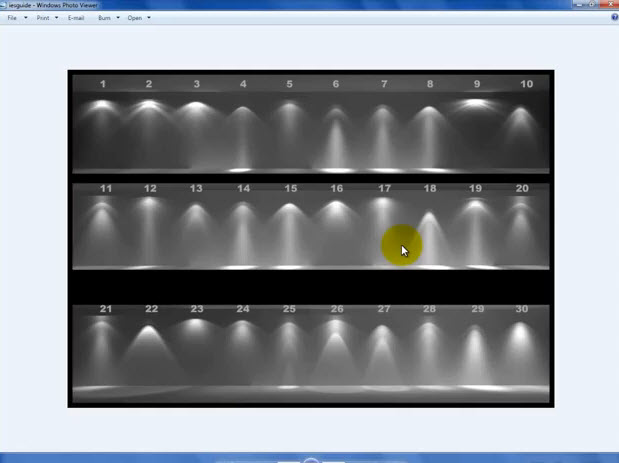Image resolution: width=619 pixels, height=463 pixels.
Task: Open the File menu
Action: click(12, 18)
